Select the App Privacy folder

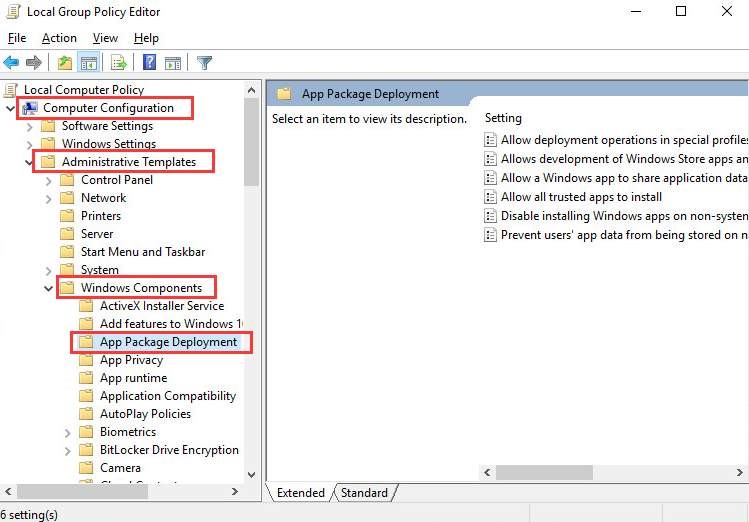click(x=131, y=360)
